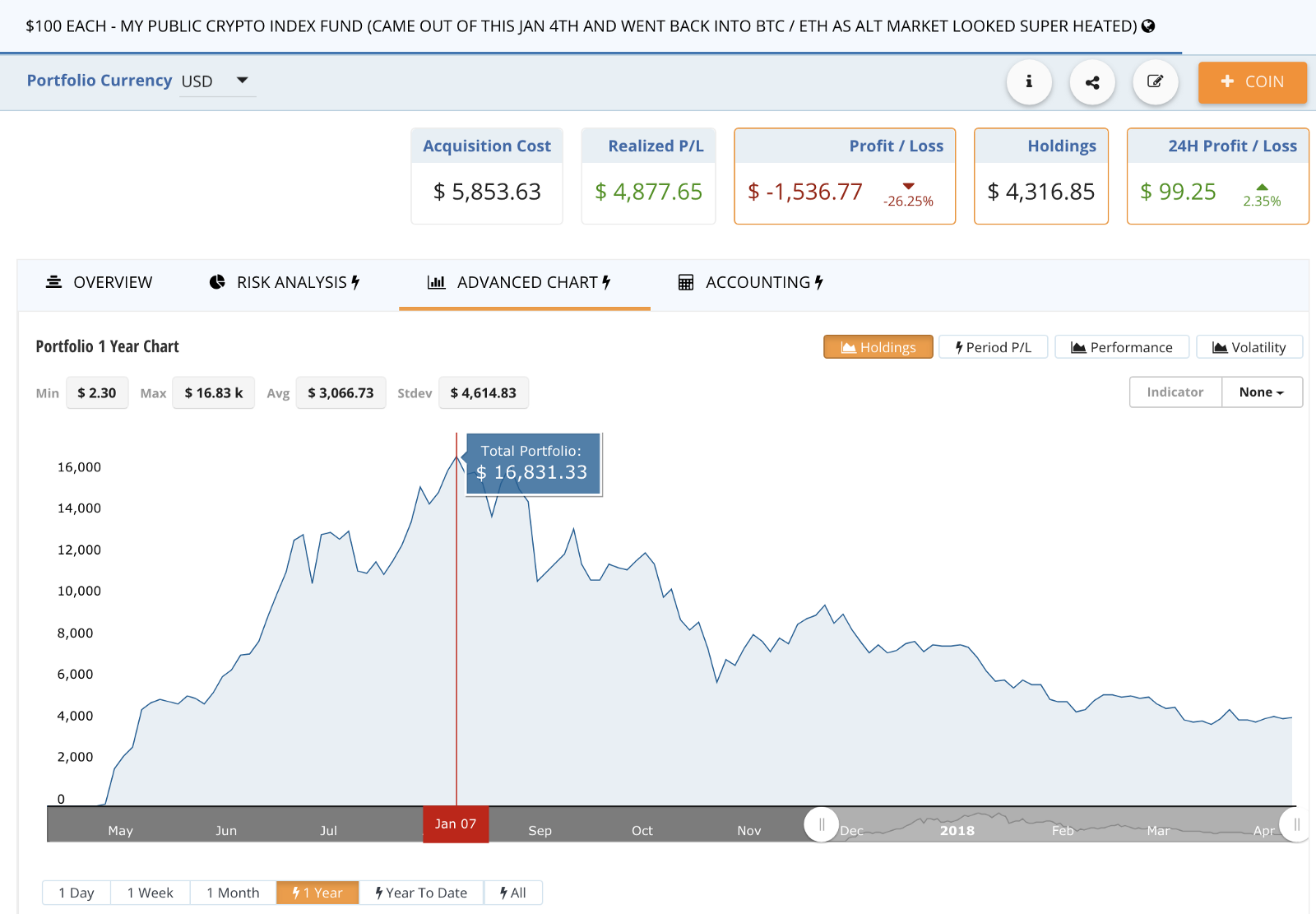Click the public globe icon in title
Viewport: 1316px width, 914px height.
point(1148,26)
